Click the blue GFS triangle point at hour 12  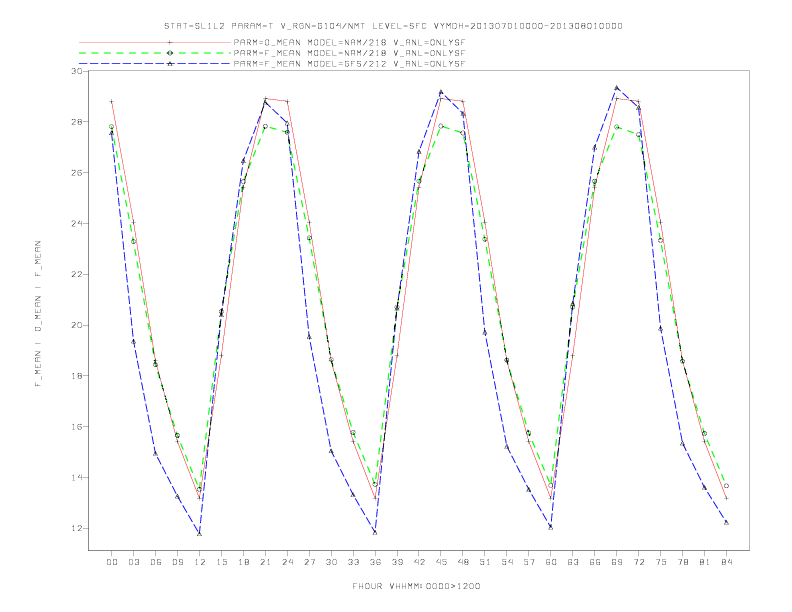tap(200, 533)
